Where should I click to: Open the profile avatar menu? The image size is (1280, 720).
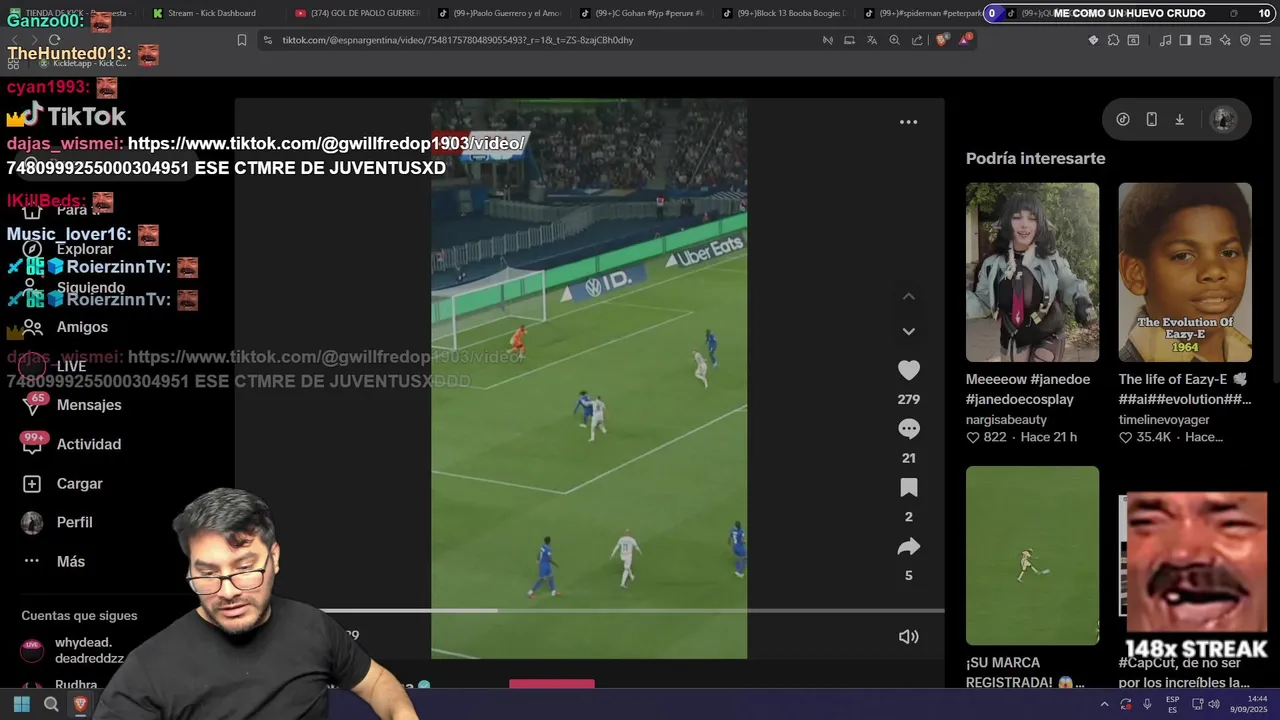[x=1223, y=119]
